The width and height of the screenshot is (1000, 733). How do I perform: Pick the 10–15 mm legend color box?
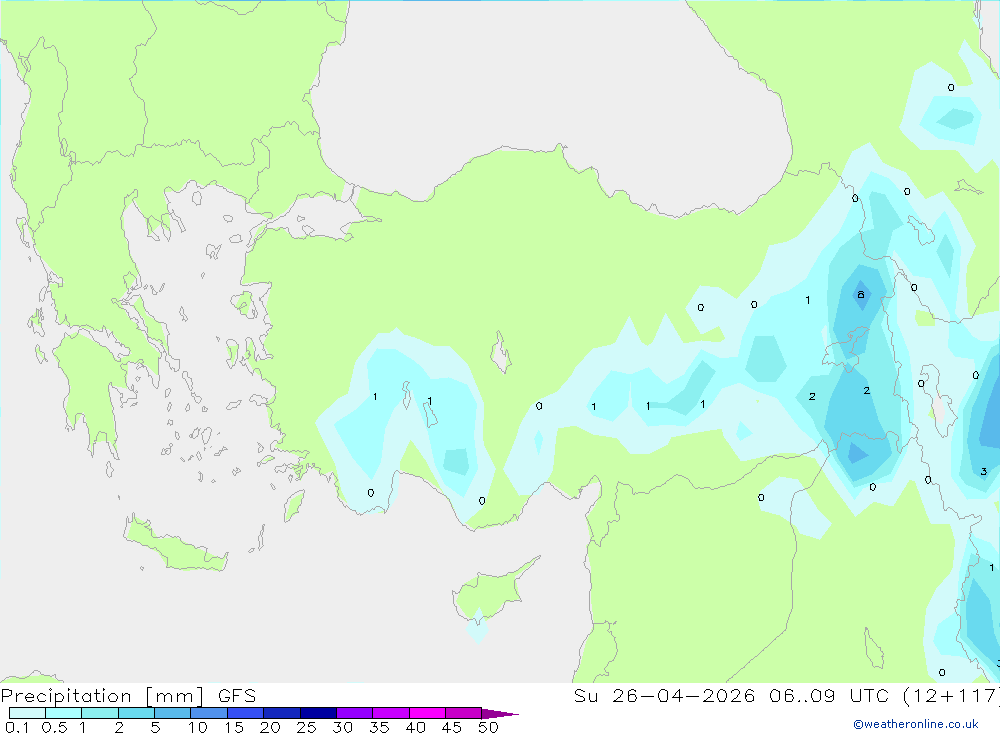[209, 713]
